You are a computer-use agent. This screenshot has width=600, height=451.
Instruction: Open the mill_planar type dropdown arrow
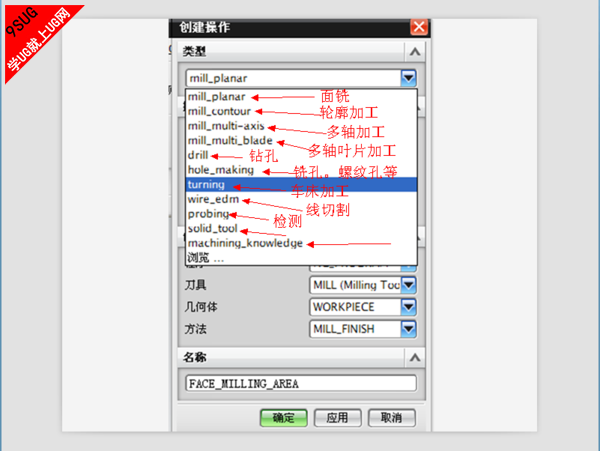[408, 78]
